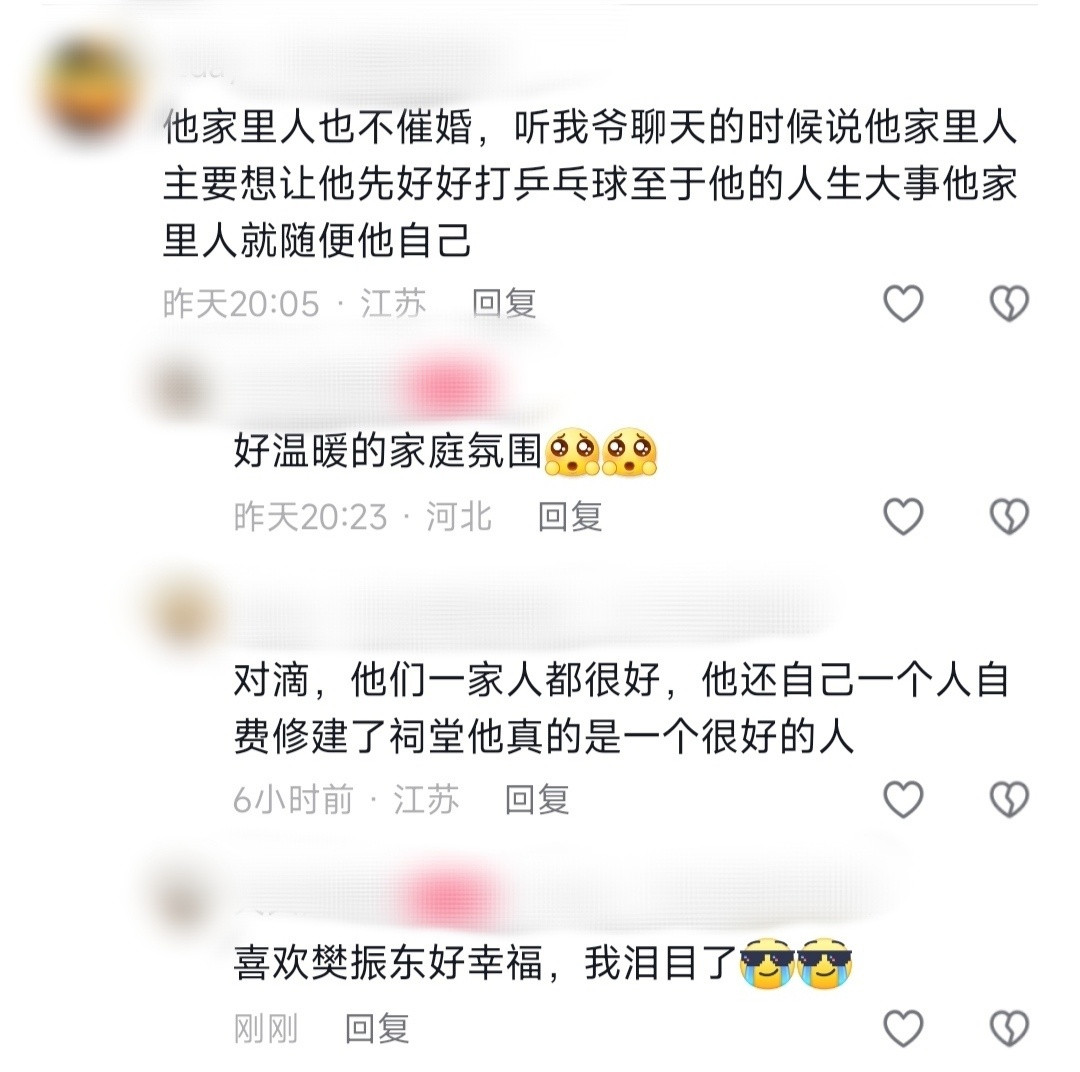Image resolution: width=1080 pixels, height=1072 pixels.
Task: Open avatar of the 河北 replier
Action: click(180, 388)
